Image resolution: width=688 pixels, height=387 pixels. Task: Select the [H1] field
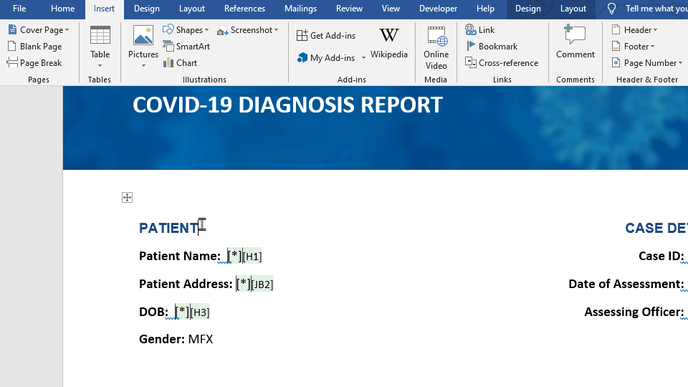[x=252, y=256]
